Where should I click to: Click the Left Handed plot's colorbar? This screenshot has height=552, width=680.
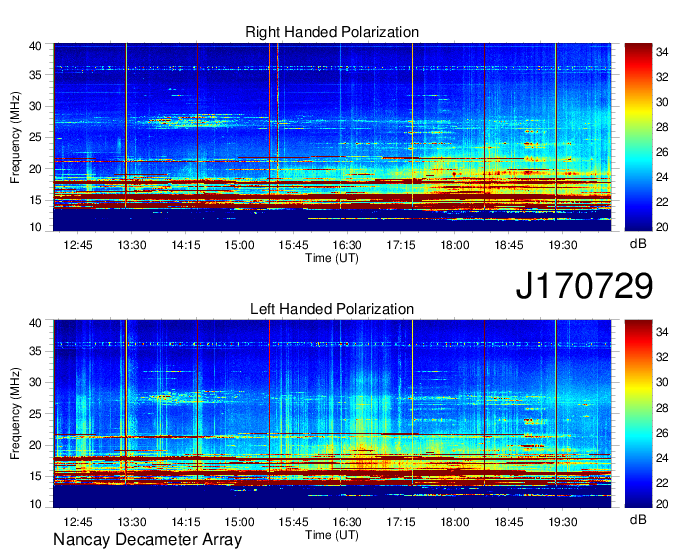tap(638, 414)
